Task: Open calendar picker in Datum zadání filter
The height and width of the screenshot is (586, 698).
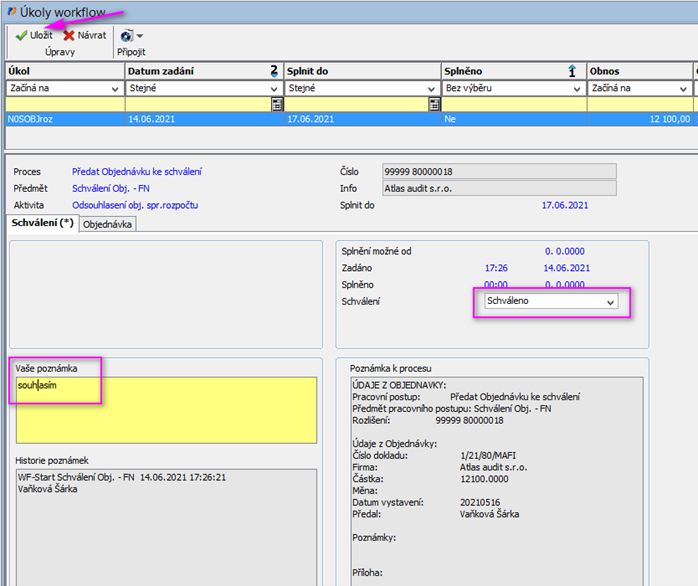Action: click(x=276, y=104)
